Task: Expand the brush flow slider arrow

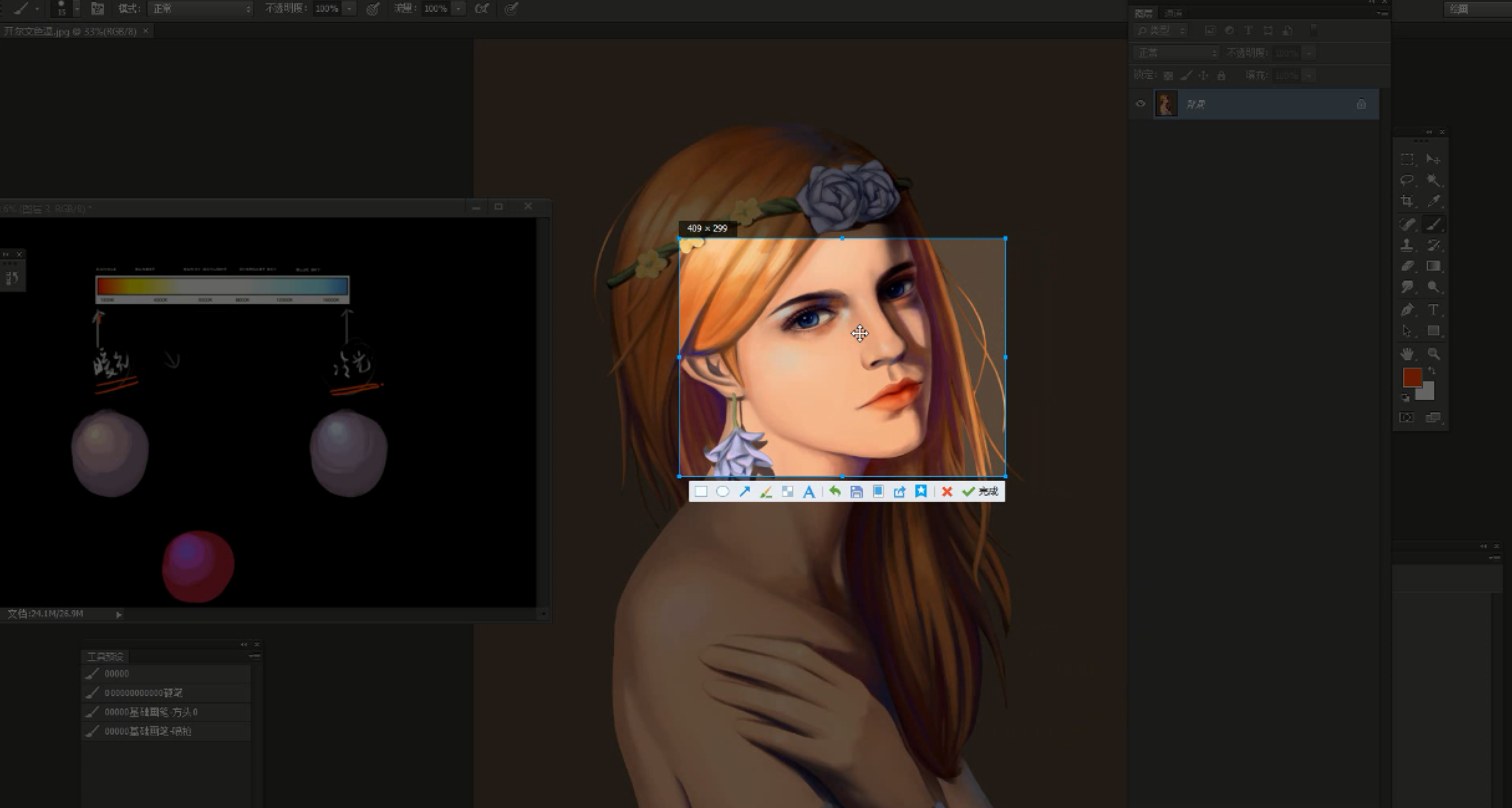Action: (x=459, y=9)
